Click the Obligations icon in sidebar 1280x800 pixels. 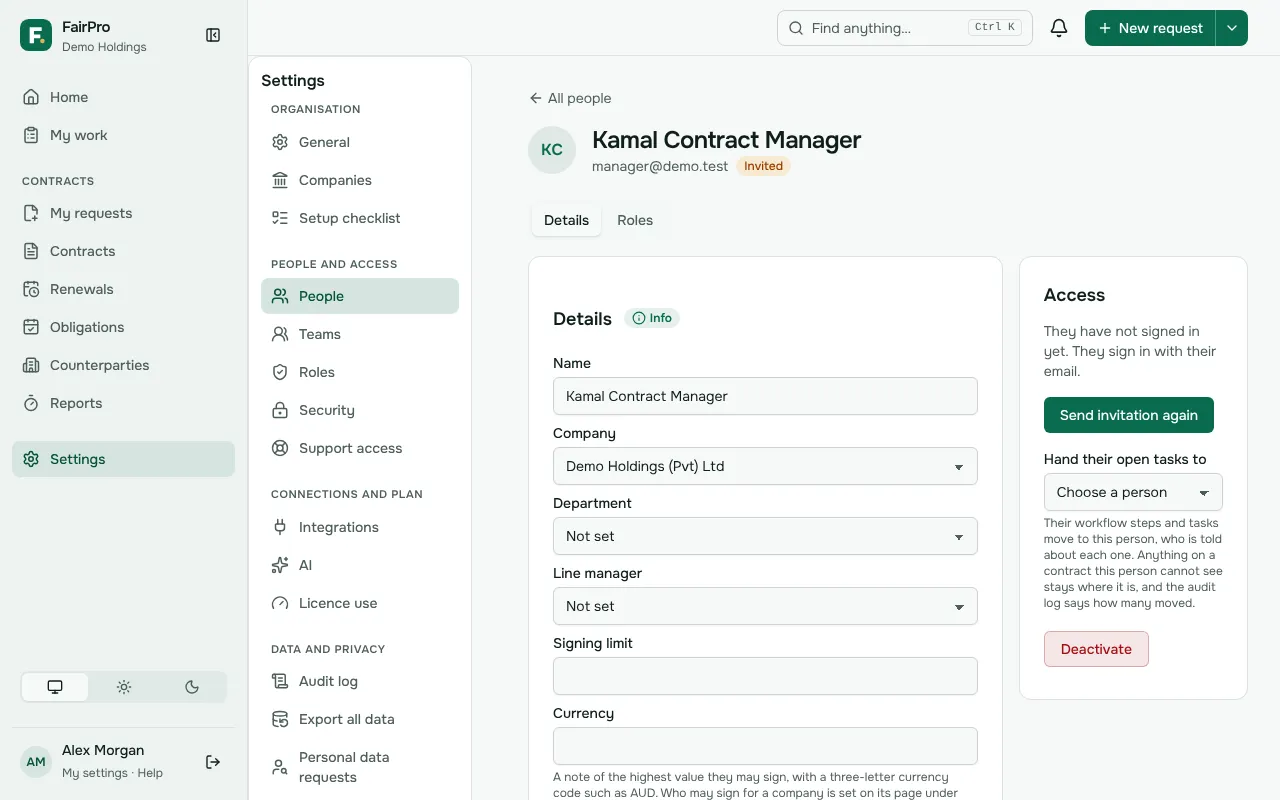[31, 327]
